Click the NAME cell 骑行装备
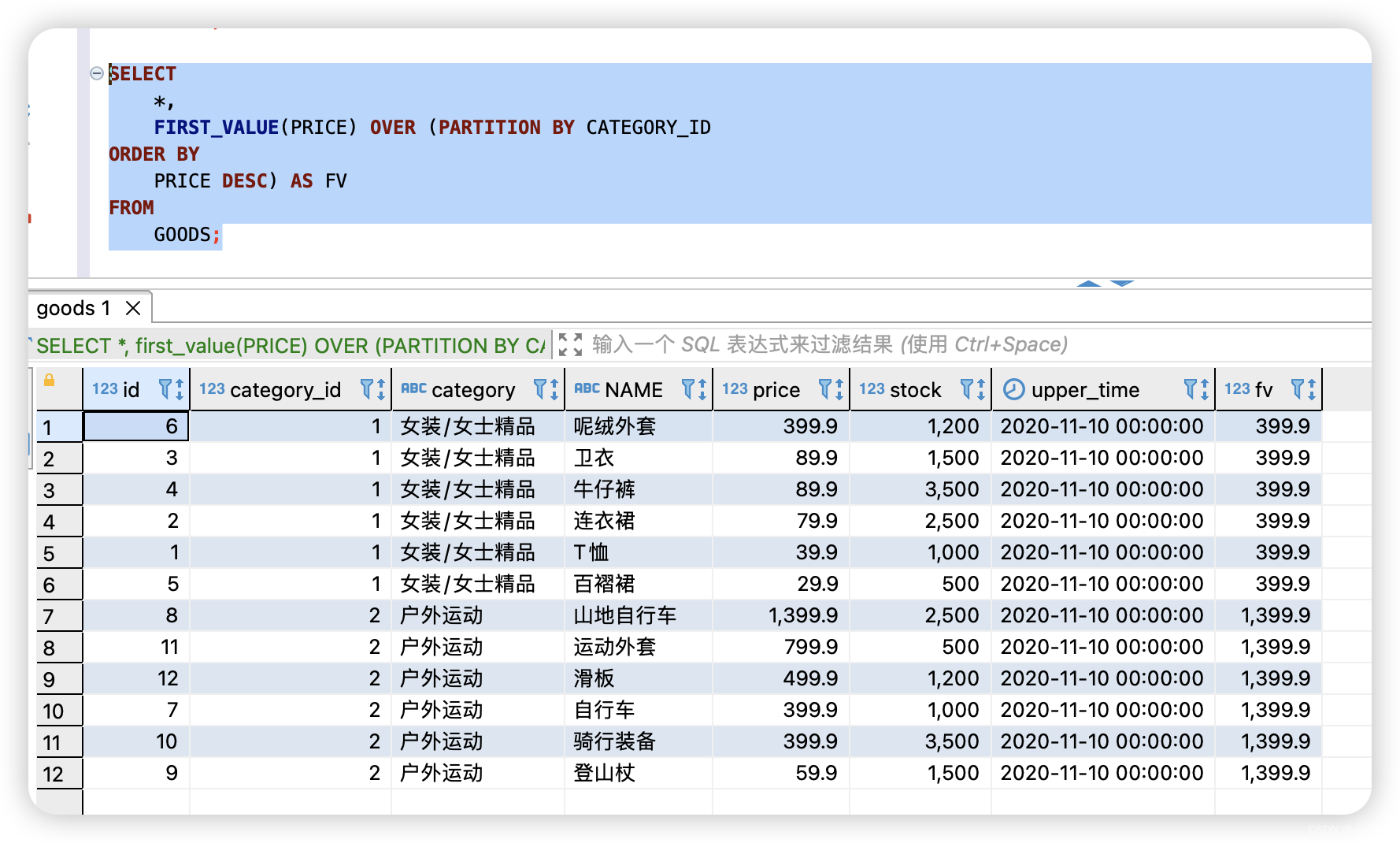The height and width of the screenshot is (843, 1400). [639, 741]
